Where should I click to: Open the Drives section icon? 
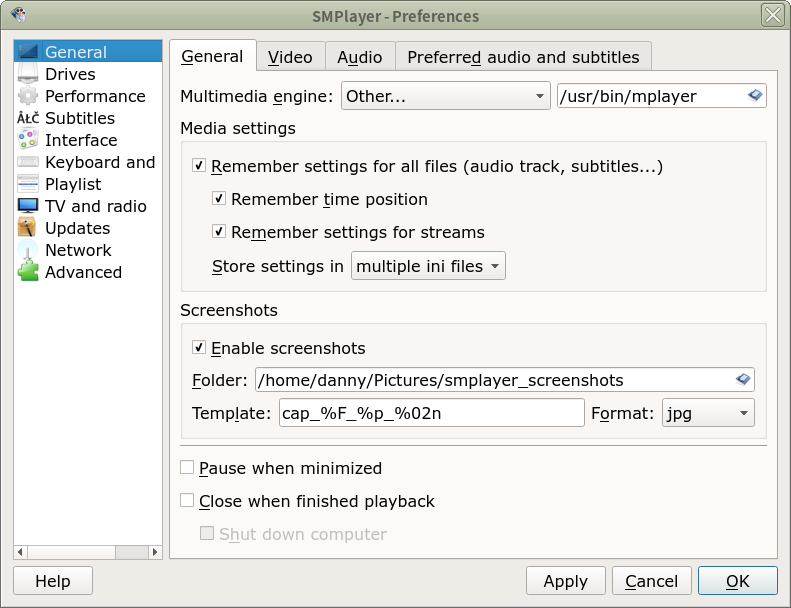pyautogui.click(x=28, y=74)
